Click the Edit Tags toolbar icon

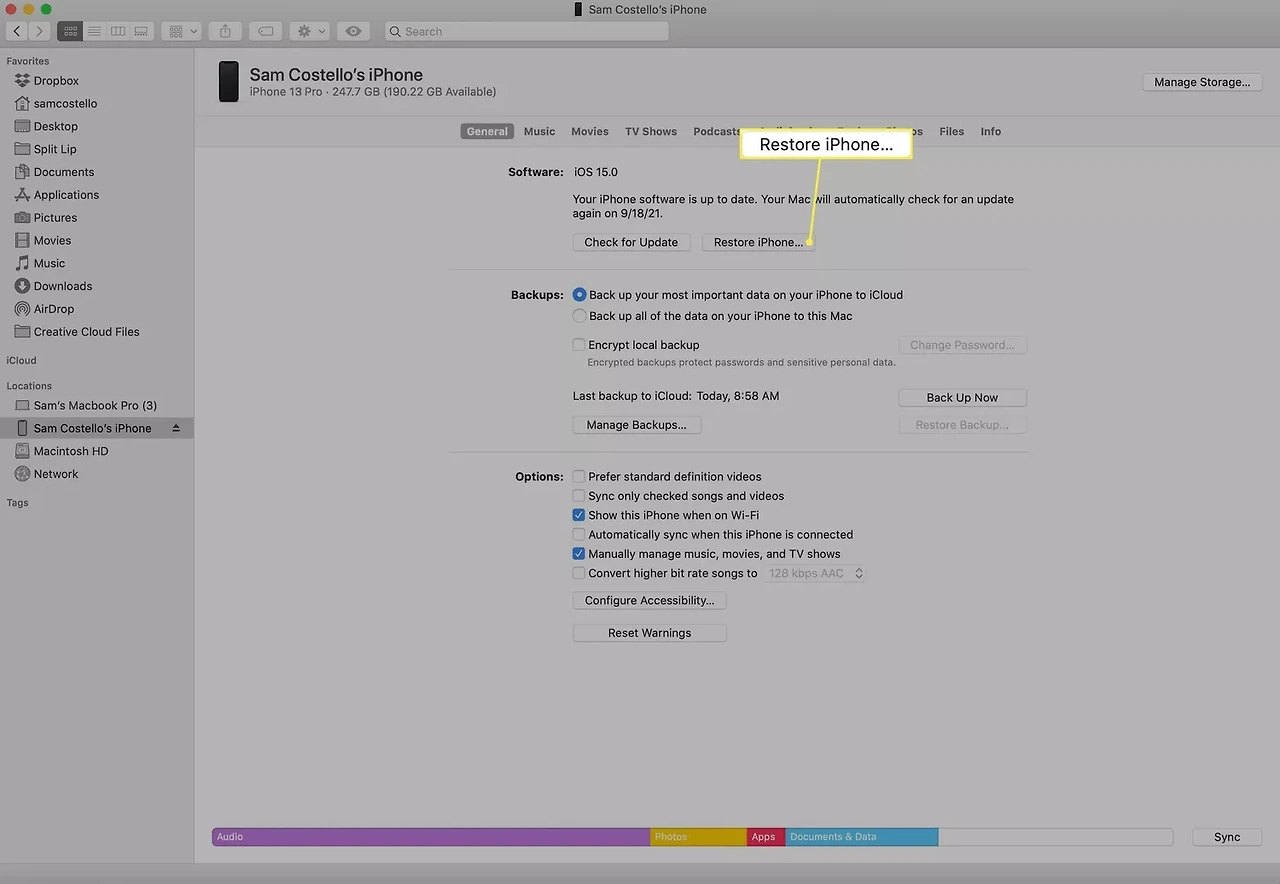click(x=265, y=31)
